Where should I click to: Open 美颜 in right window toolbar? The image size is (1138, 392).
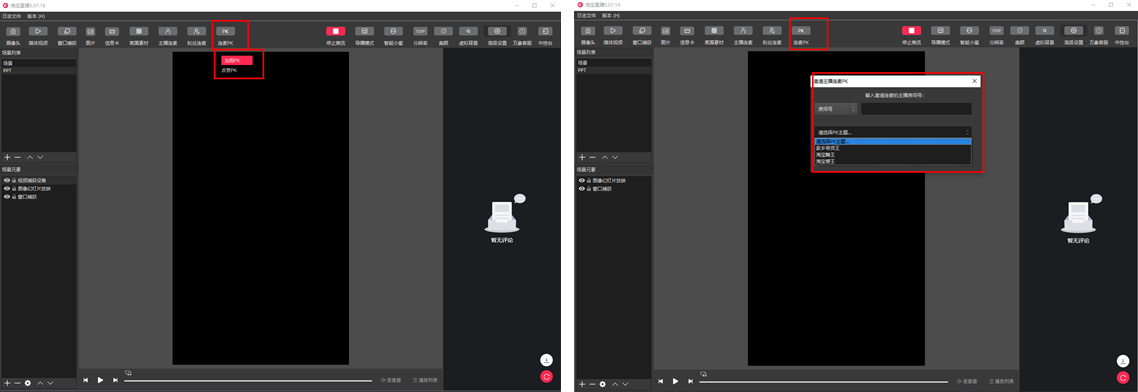click(1019, 35)
